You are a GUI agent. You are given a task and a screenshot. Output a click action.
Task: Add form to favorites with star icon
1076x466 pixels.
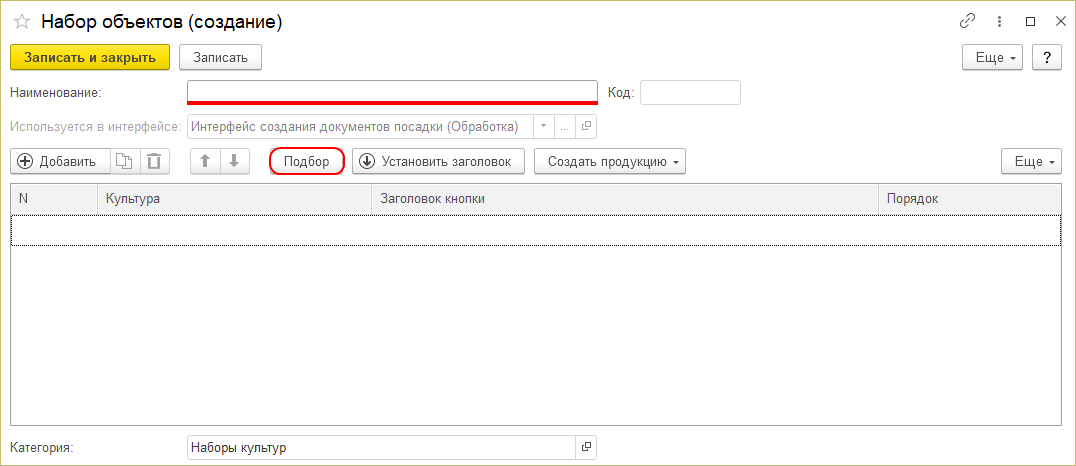[x=22, y=21]
